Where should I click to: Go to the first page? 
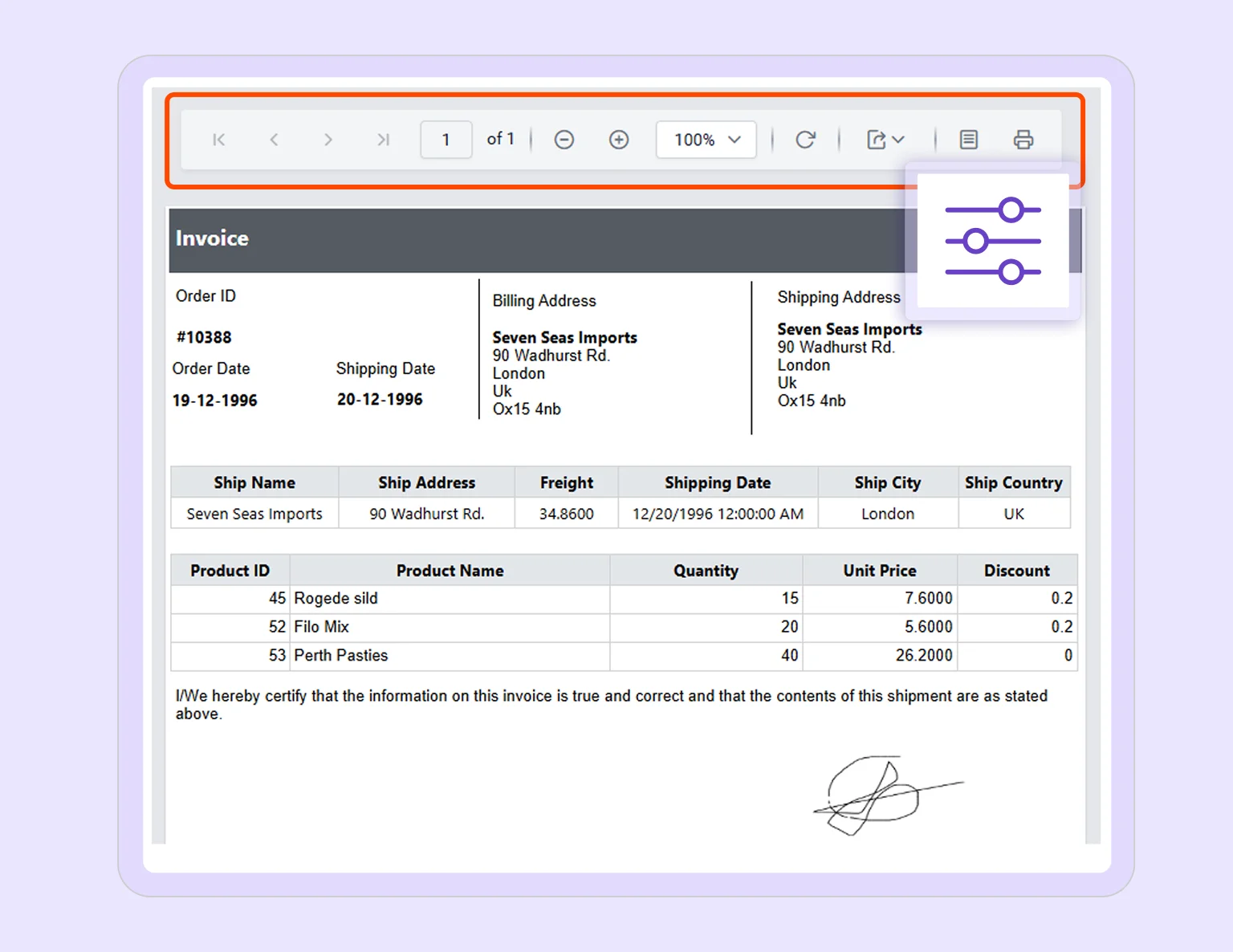pyautogui.click(x=218, y=139)
